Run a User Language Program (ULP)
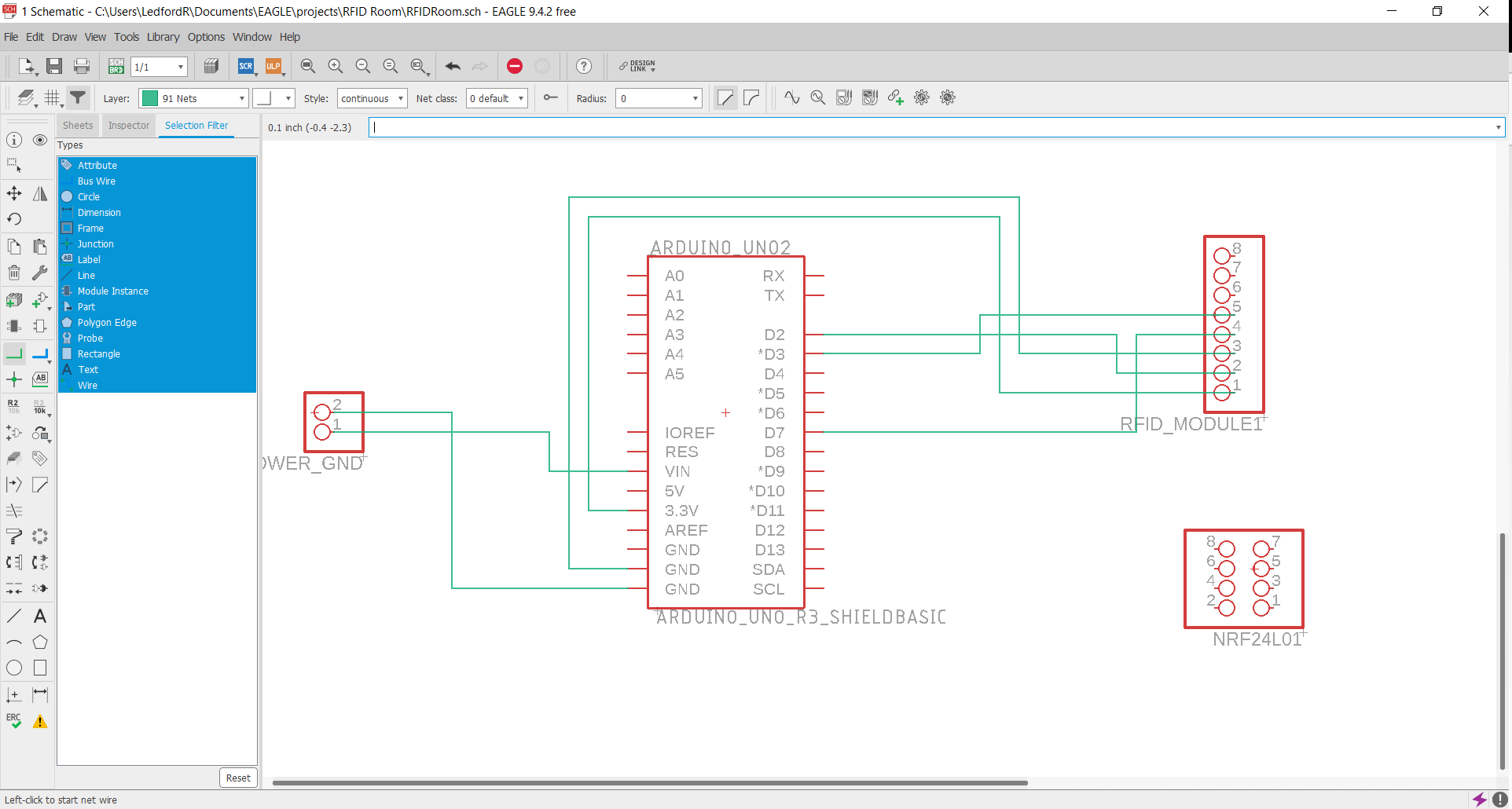 (273, 67)
